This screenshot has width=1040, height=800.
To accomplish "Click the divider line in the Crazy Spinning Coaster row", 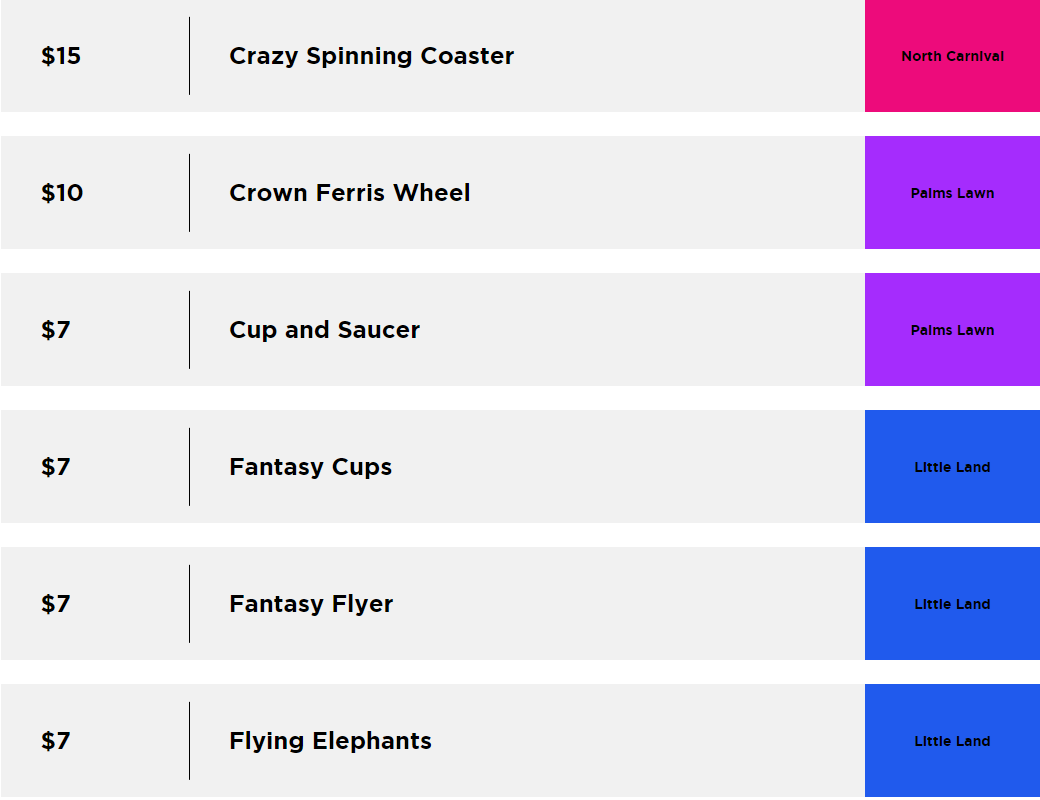I will 189,56.
